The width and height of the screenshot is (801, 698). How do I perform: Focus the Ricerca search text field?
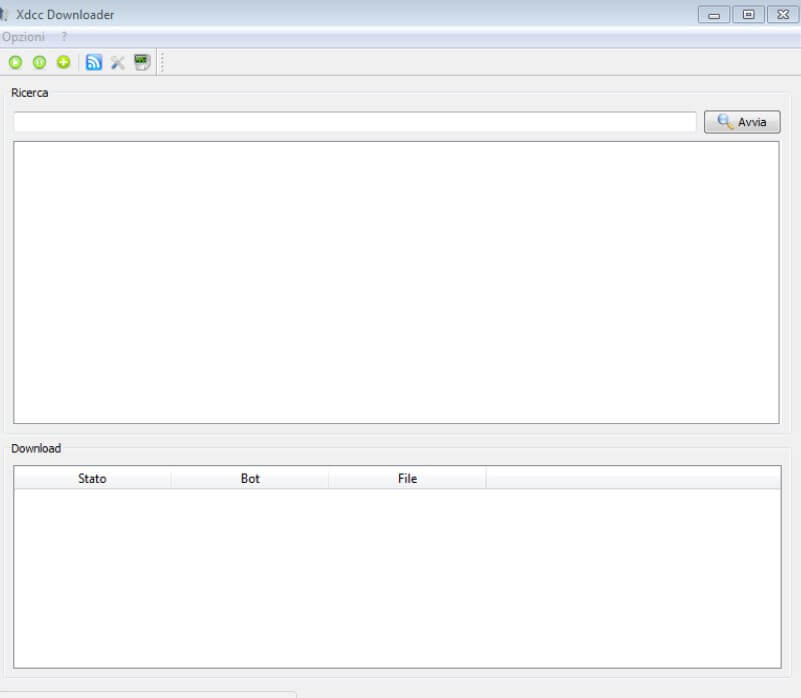[x=355, y=122]
